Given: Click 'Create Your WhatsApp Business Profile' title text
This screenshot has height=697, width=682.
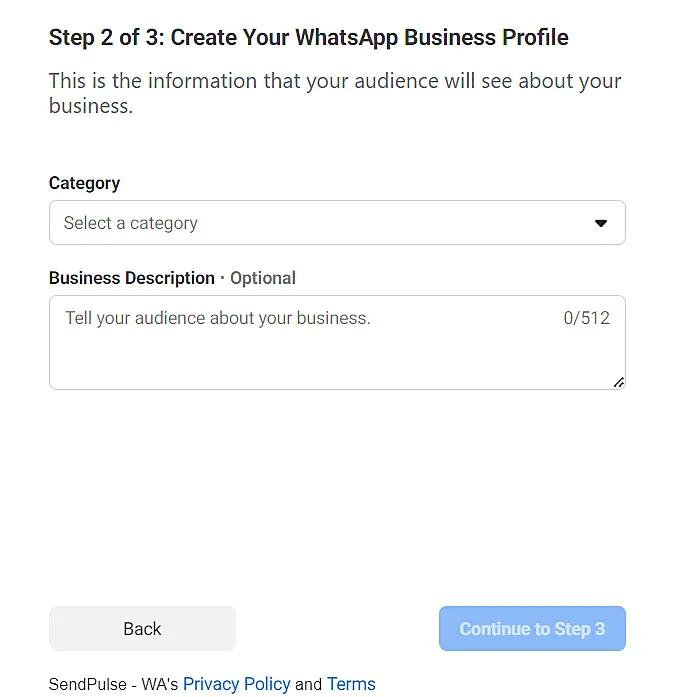Looking at the screenshot, I should tap(370, 38).
